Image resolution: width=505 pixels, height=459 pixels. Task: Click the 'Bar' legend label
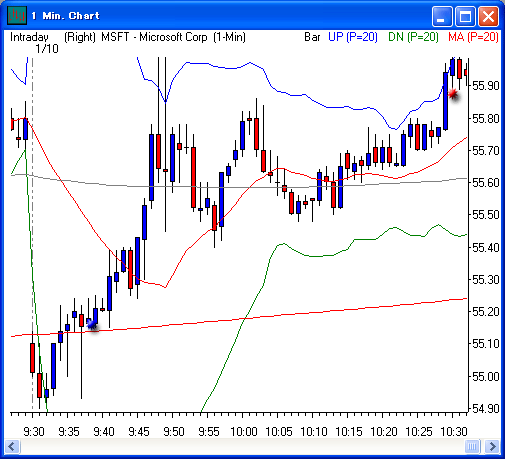pyautogui.click(x=312, y=37)
